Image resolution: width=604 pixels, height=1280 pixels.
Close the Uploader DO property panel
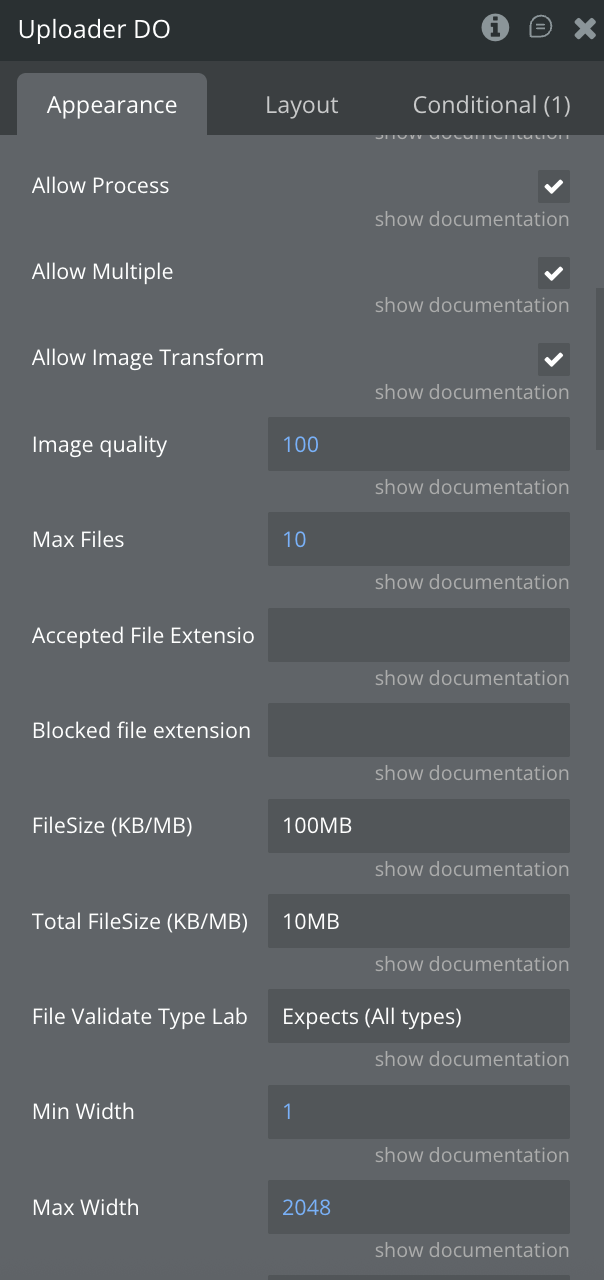point(585,29)
